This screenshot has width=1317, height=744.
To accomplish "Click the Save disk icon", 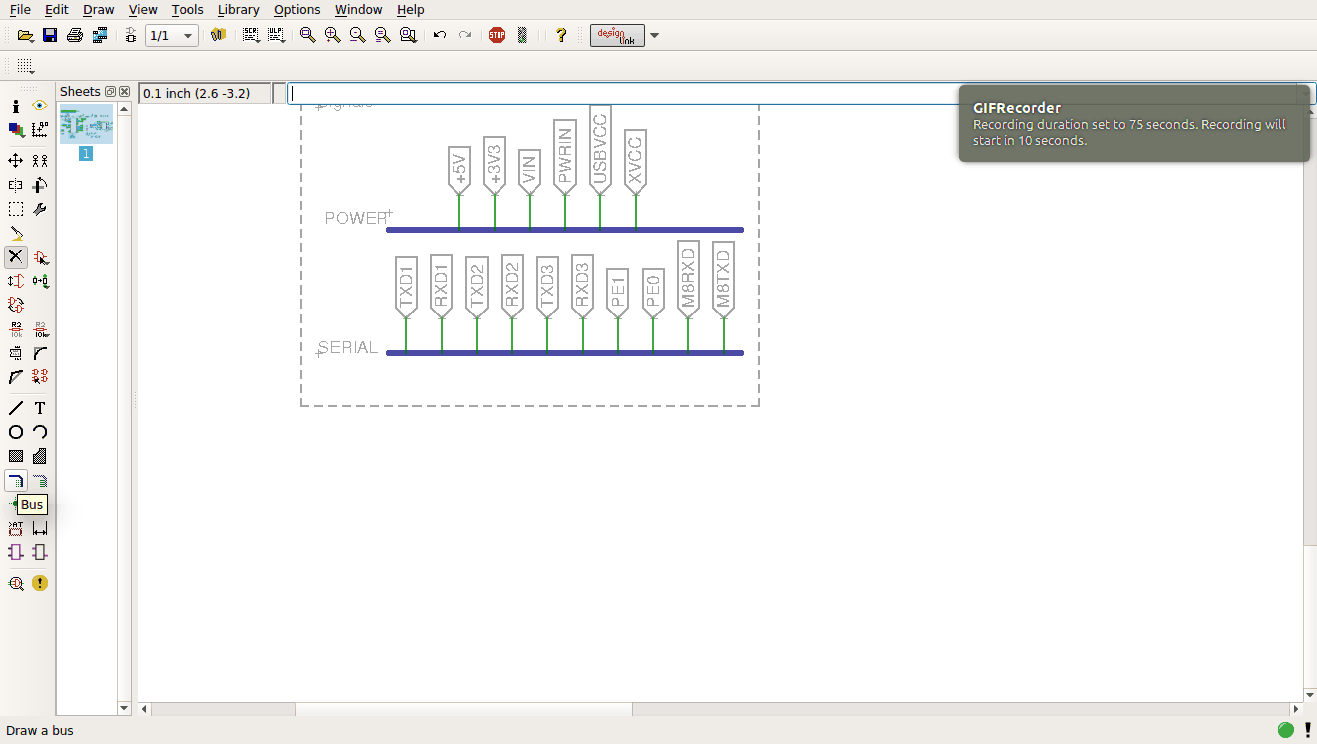I will [50, 35].
